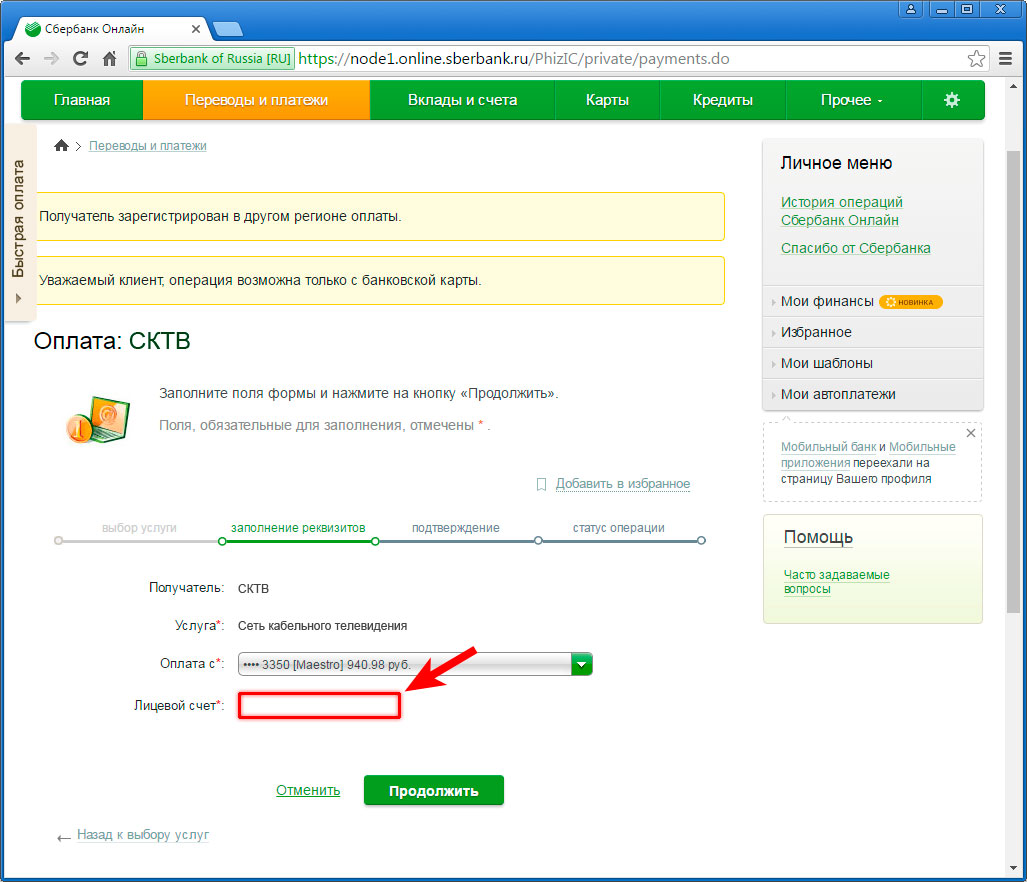Click the scrollbar down arrow

coord(1013,868)
